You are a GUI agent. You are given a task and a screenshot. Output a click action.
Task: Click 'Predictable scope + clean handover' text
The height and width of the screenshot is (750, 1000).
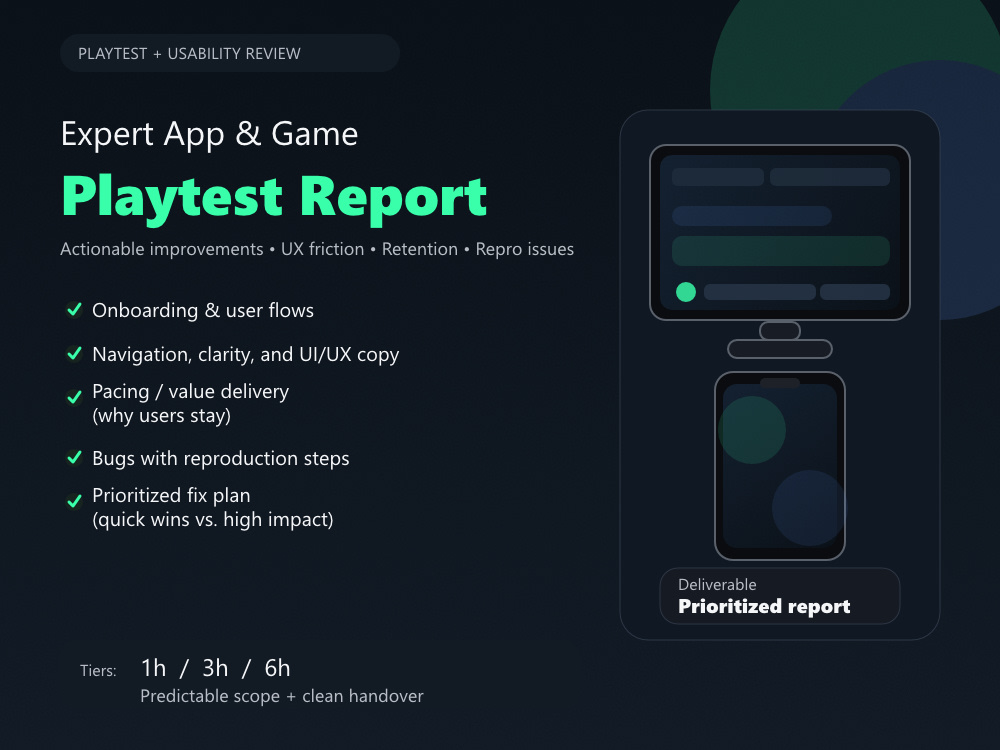pos(282,696)
